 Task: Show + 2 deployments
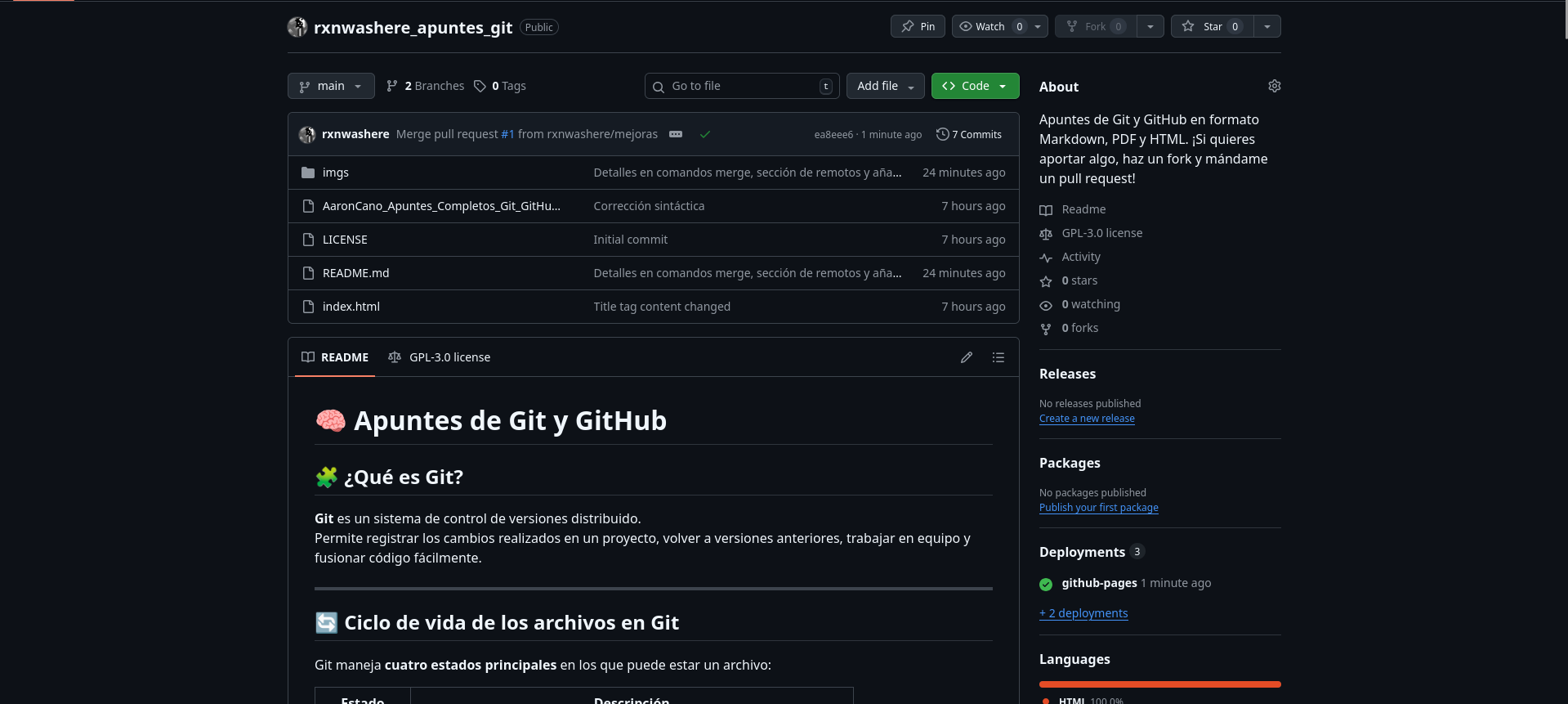coord(1083,613)
